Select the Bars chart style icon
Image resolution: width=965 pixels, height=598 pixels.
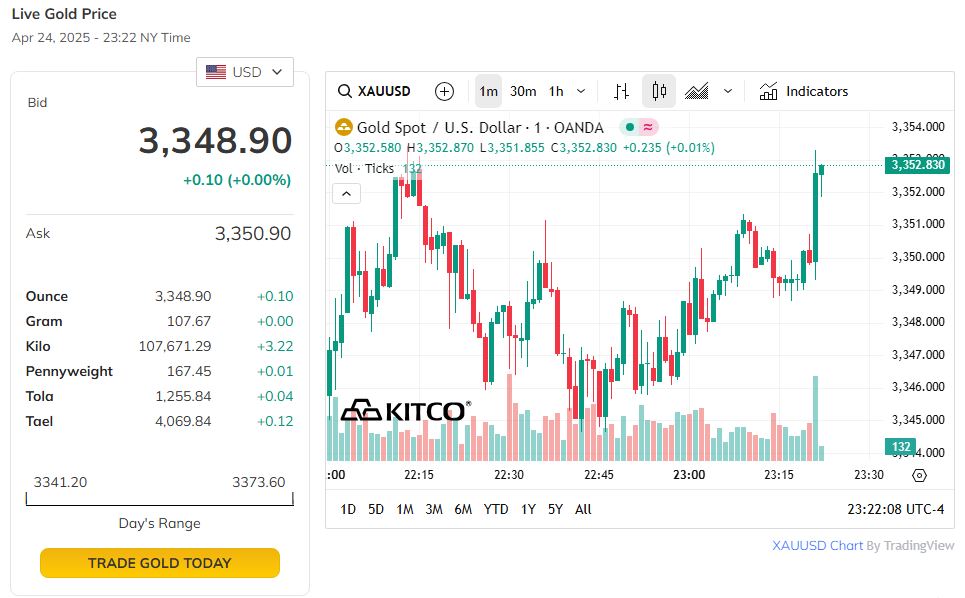pos(621,91)
